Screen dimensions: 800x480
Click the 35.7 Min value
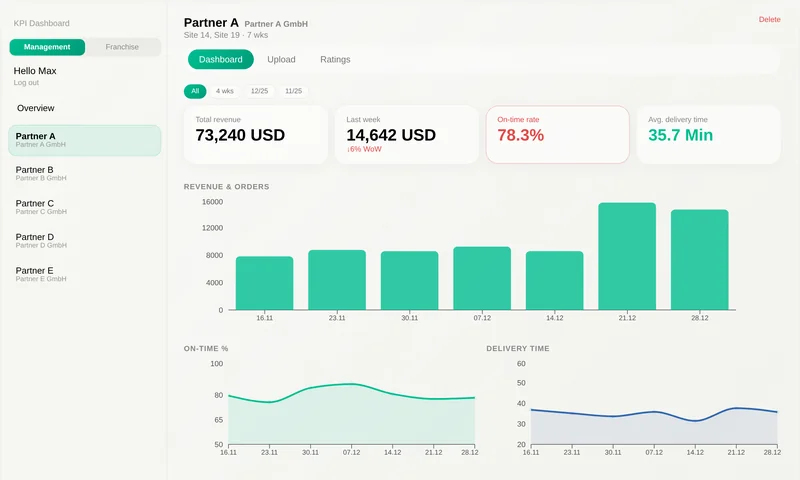680,135
